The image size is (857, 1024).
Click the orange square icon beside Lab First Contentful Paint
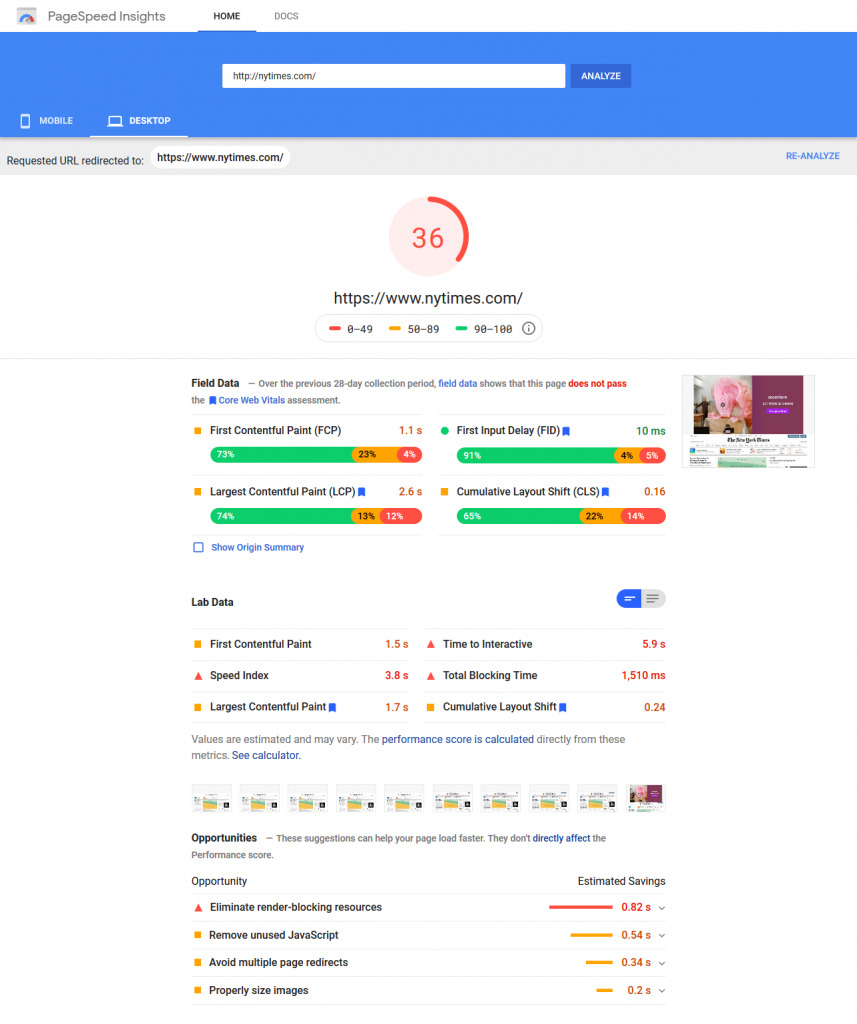click(x=198, y=644)
